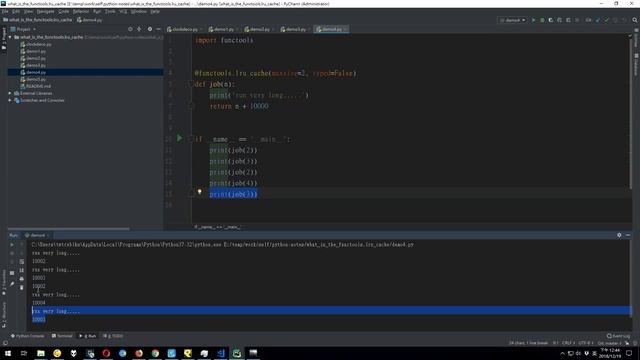This screenshot has width=640, height=360.
Task: Toggle the Structure side tool window stripe
Action: pos(4,314)
